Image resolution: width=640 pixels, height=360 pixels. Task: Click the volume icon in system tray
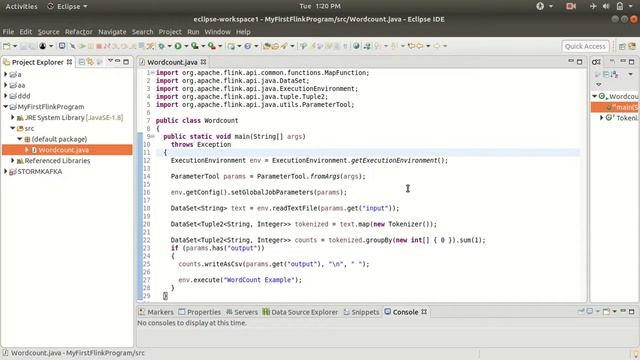point(606,6)
